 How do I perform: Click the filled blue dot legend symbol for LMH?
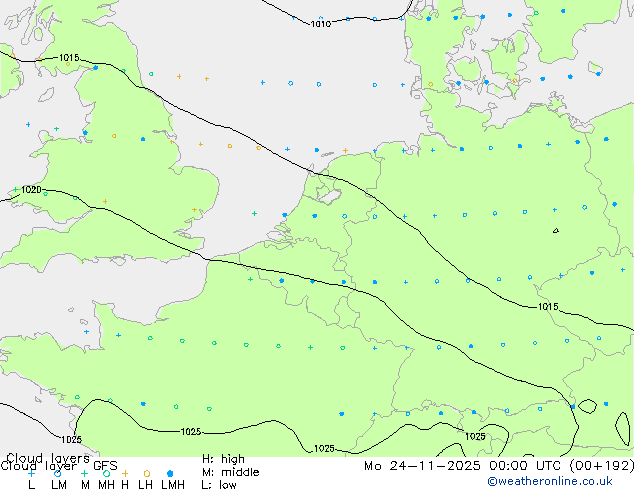[170, 473]
